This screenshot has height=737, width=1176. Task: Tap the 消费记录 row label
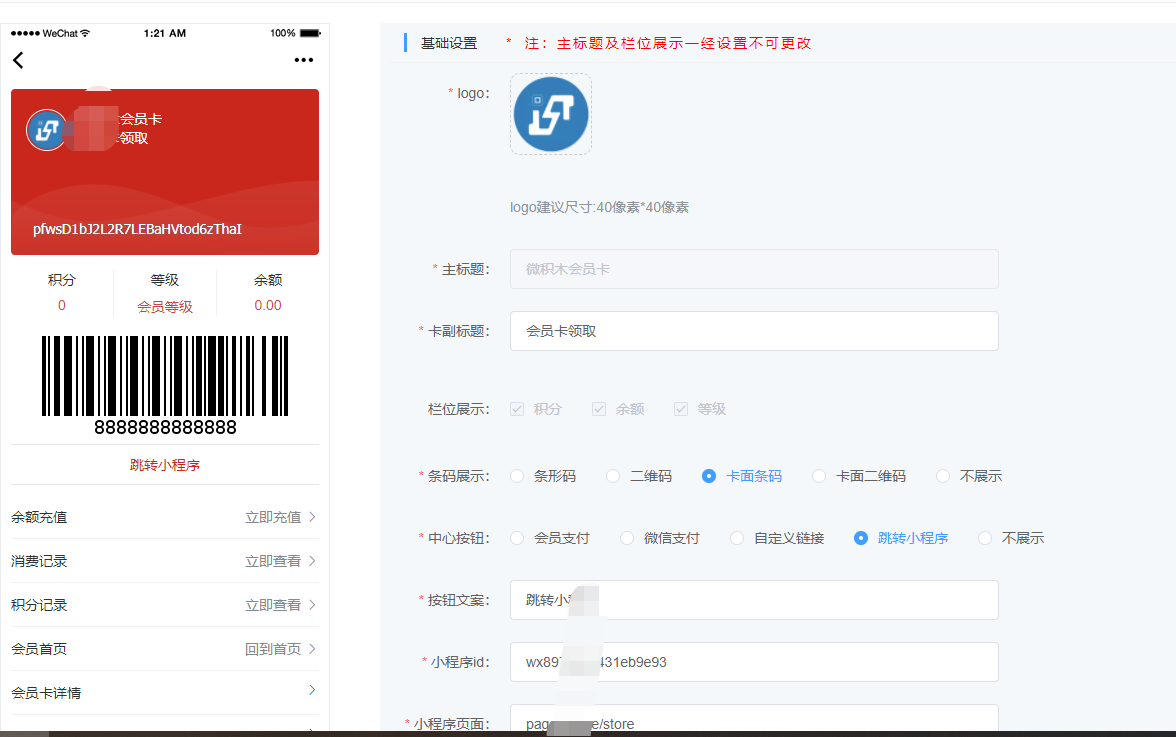(x=39, y=561)
